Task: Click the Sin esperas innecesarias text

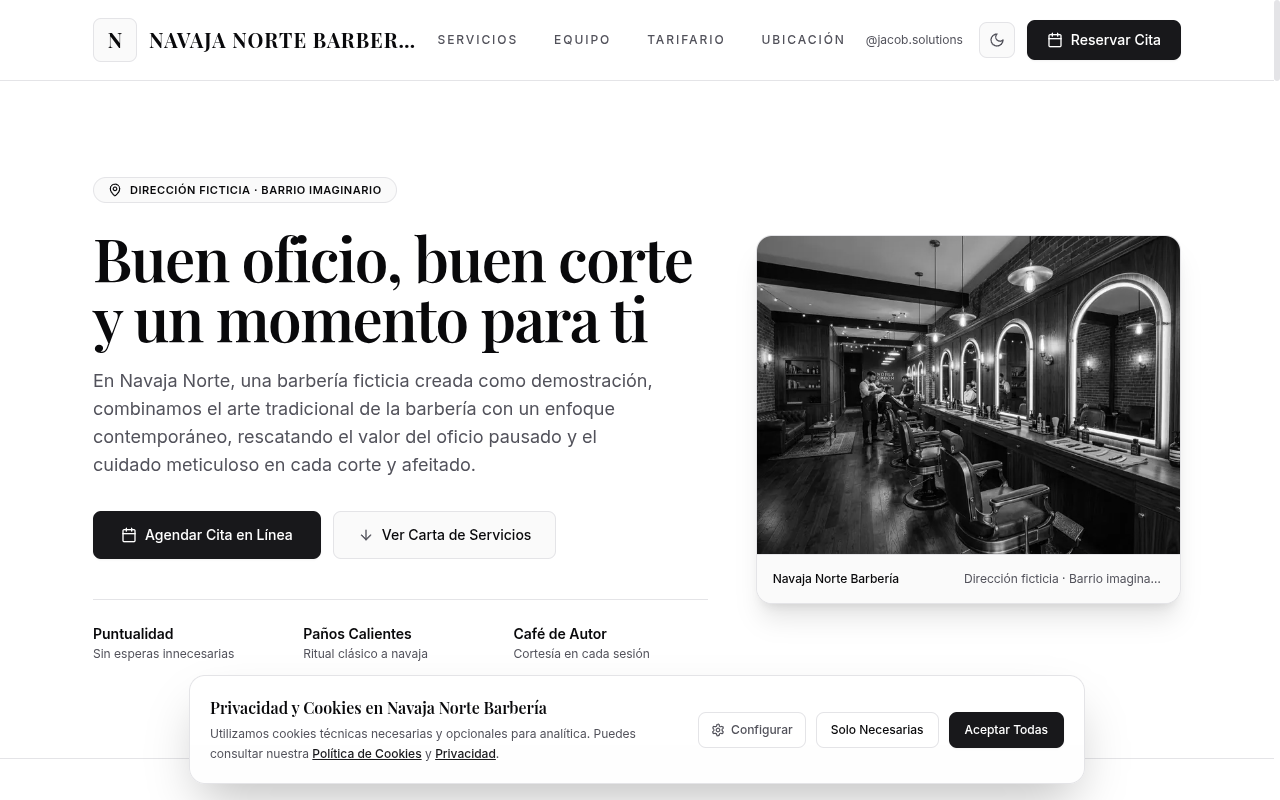Action: click(x=163, y=654)
